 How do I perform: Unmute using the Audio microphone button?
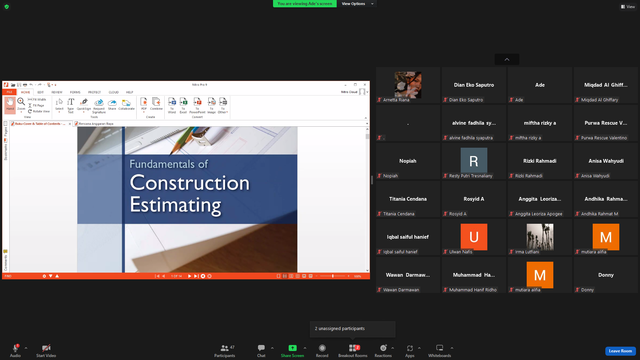point(15,350)
